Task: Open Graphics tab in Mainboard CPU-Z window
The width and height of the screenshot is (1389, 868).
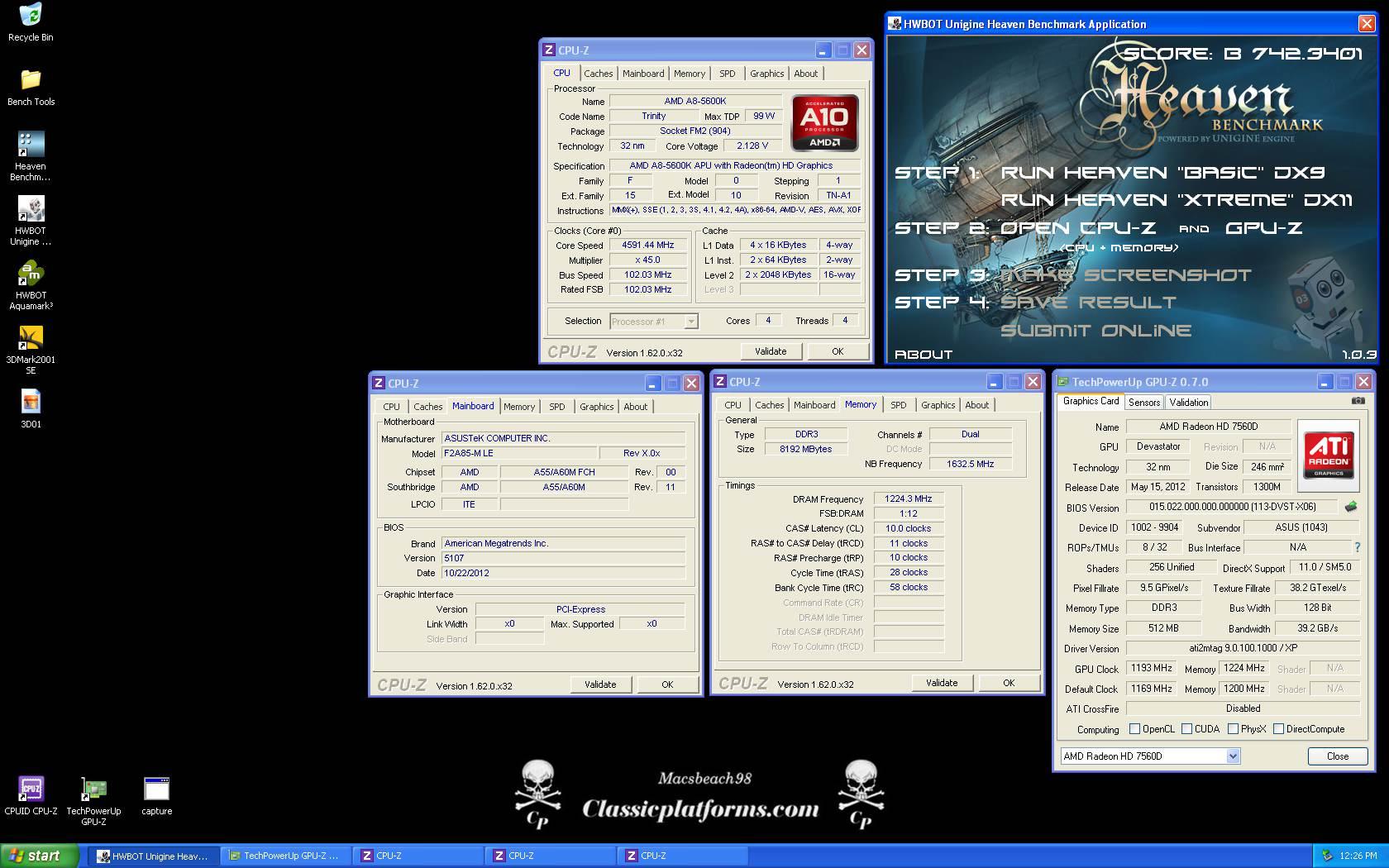Action: pos(597,407)
